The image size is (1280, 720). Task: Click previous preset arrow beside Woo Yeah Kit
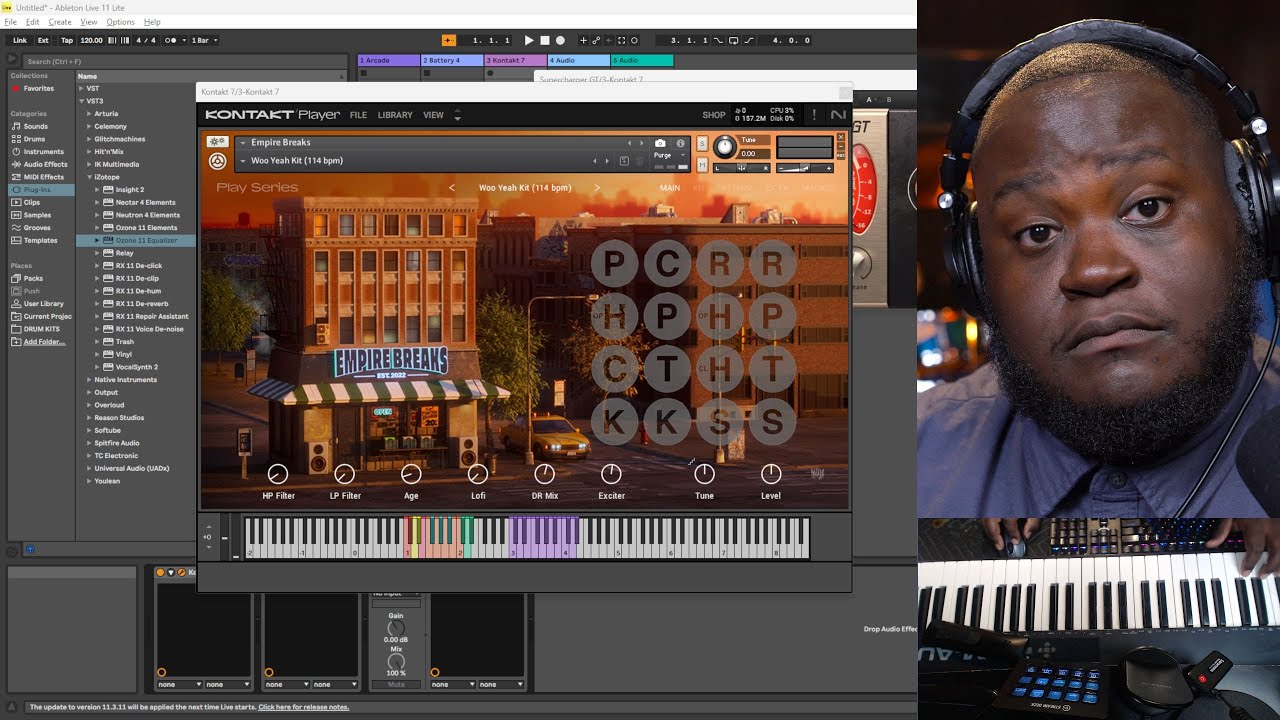[x=451, y=188]
